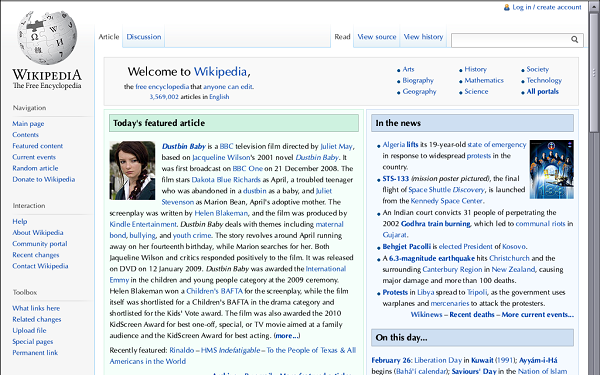Click the Behgjet Pacolli link

pyautogui.click(x=406, y=247)
